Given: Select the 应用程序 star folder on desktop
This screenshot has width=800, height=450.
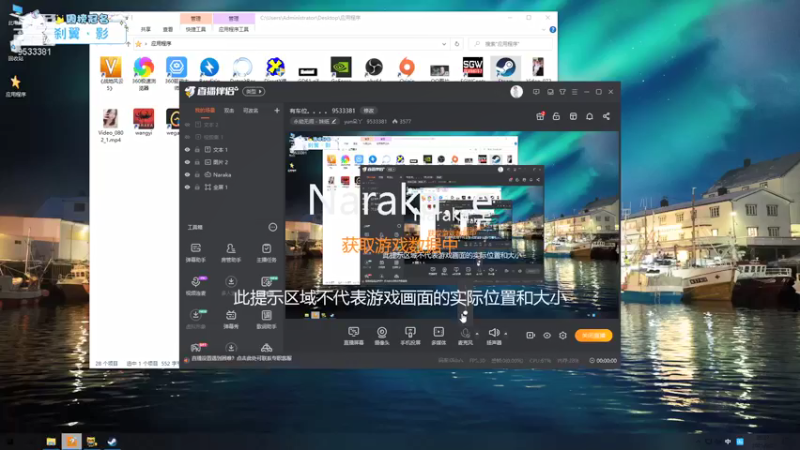Looking at the screenshot, I should click(x=15, y=85).
